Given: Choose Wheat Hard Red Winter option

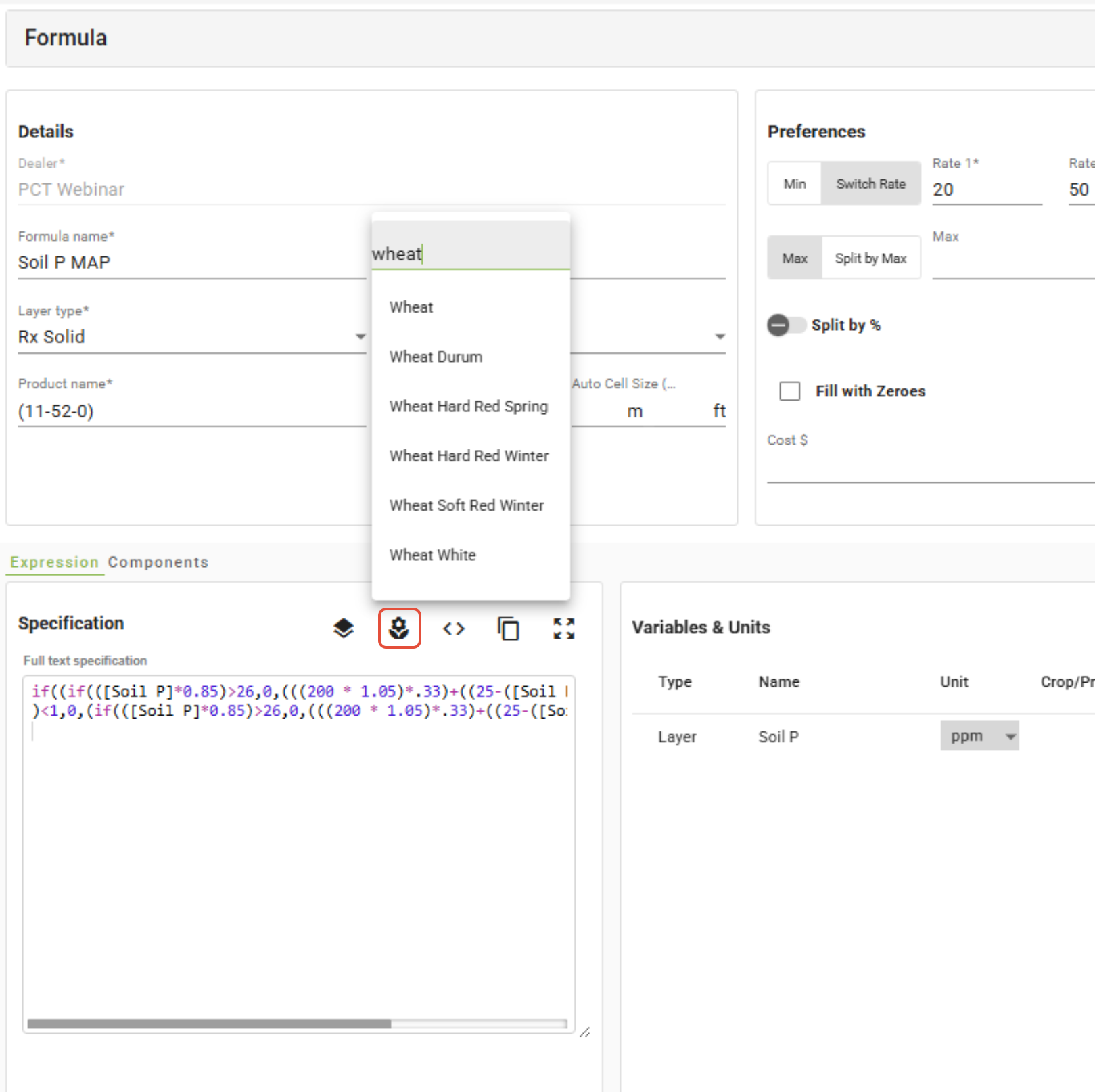Looking at the screenshot, I should [x=469, y=456].
